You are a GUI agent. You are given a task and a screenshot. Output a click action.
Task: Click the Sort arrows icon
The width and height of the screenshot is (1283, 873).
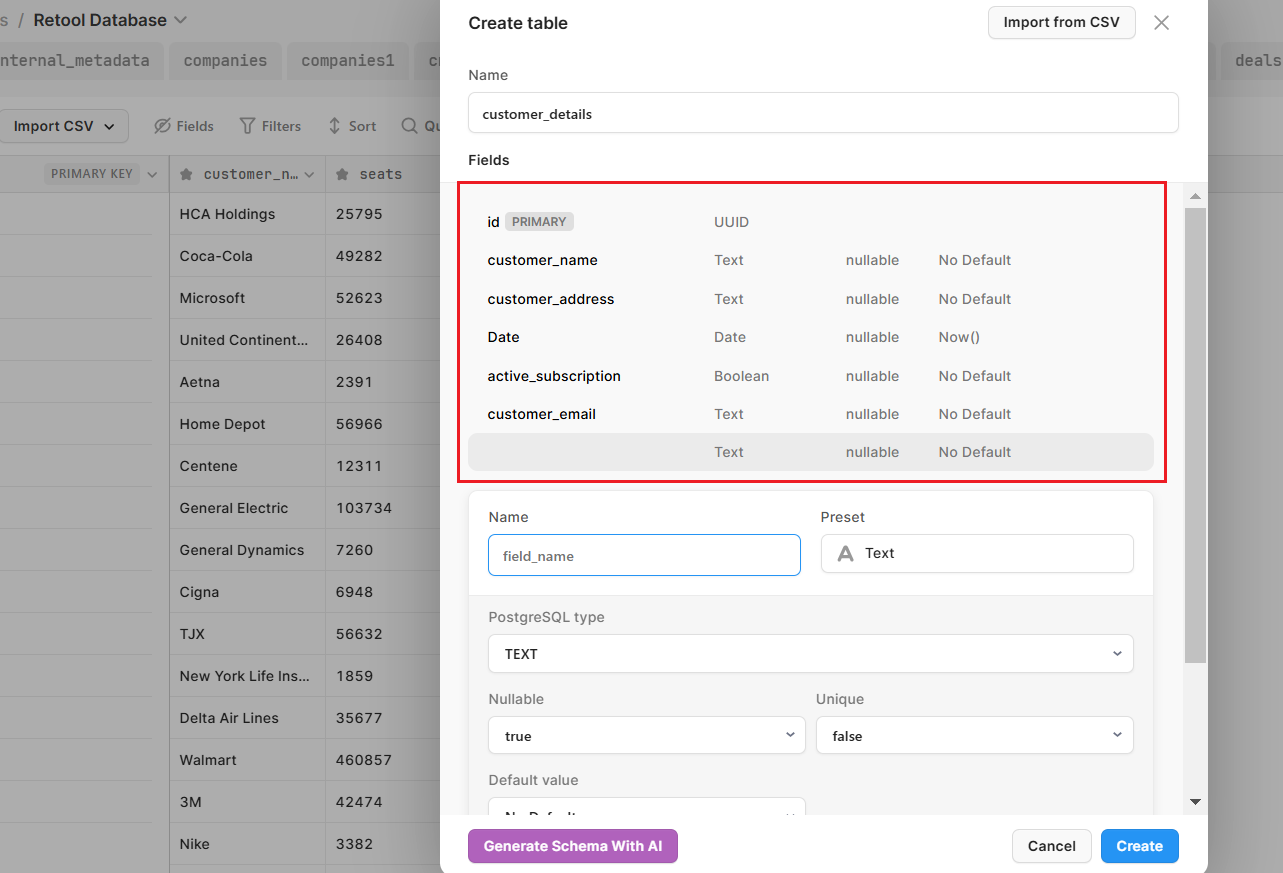[x=335, y=126]
